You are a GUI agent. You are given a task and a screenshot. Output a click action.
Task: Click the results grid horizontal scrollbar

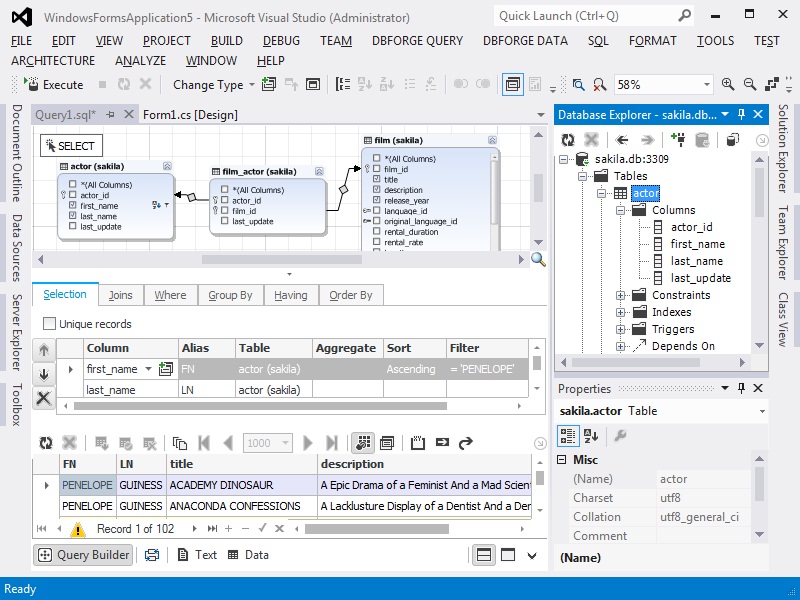tap(377, 529)
